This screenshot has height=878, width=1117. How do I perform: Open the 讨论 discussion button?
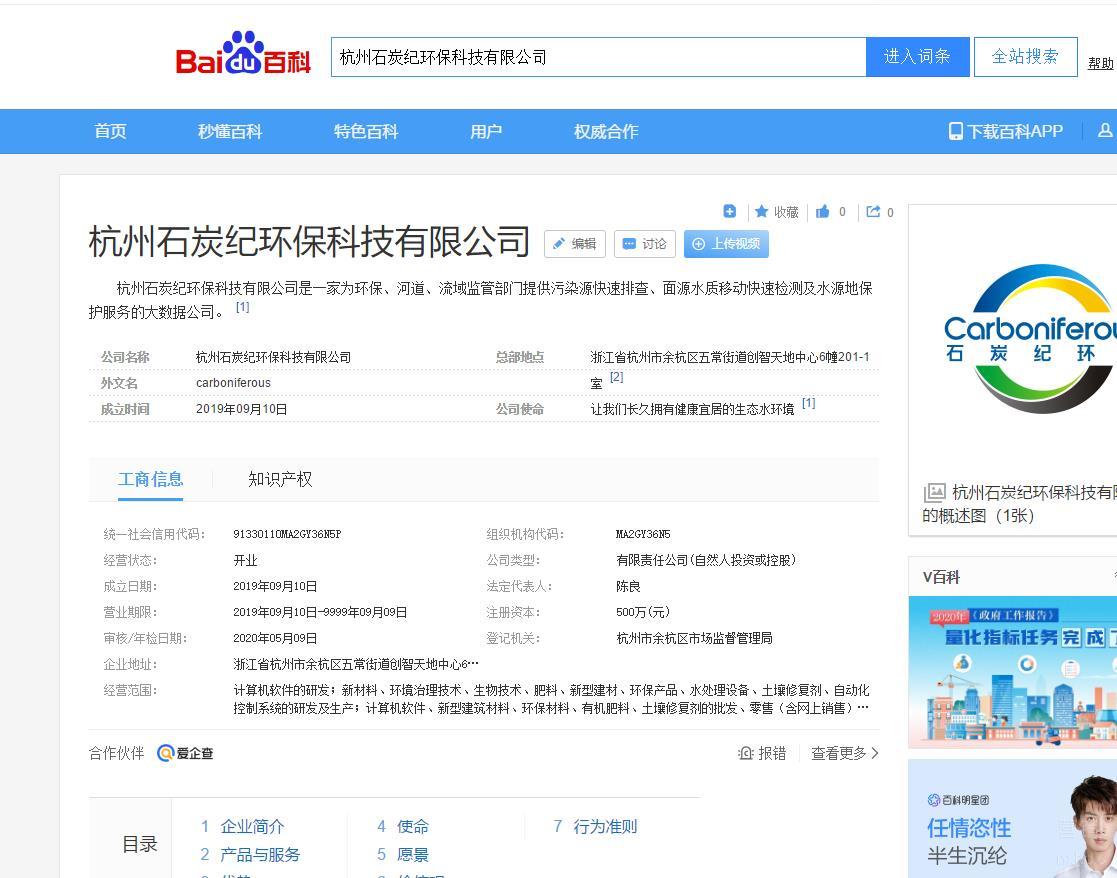(x=644, y=244)
